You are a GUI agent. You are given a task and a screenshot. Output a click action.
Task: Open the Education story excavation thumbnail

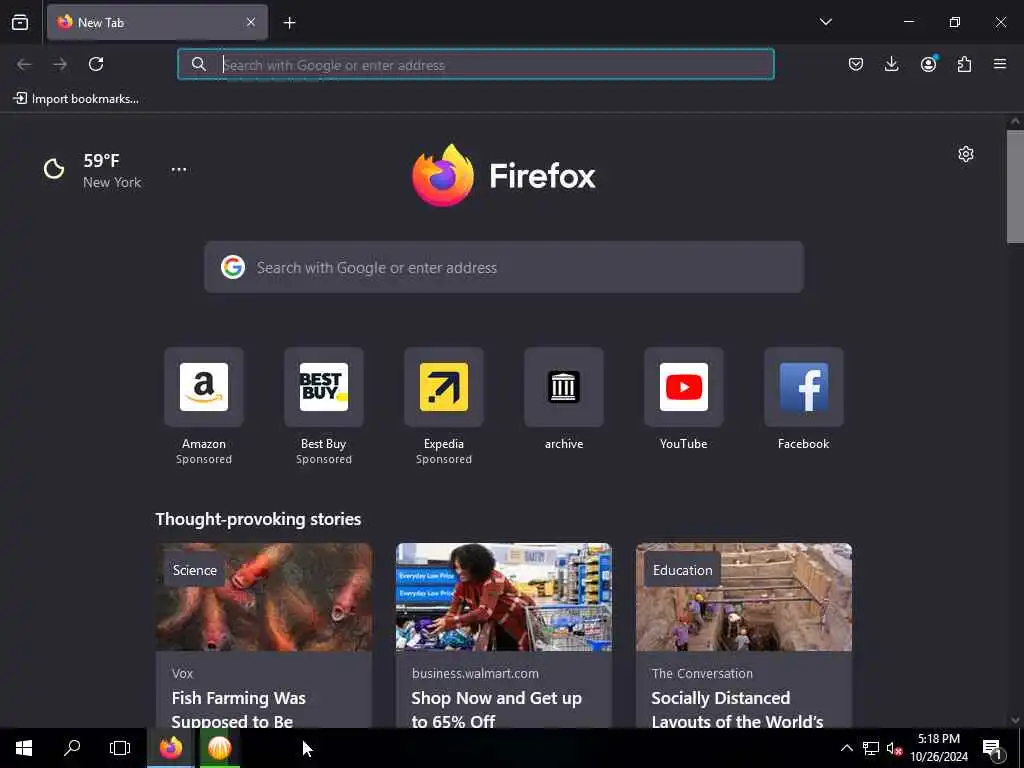point(744,597)
